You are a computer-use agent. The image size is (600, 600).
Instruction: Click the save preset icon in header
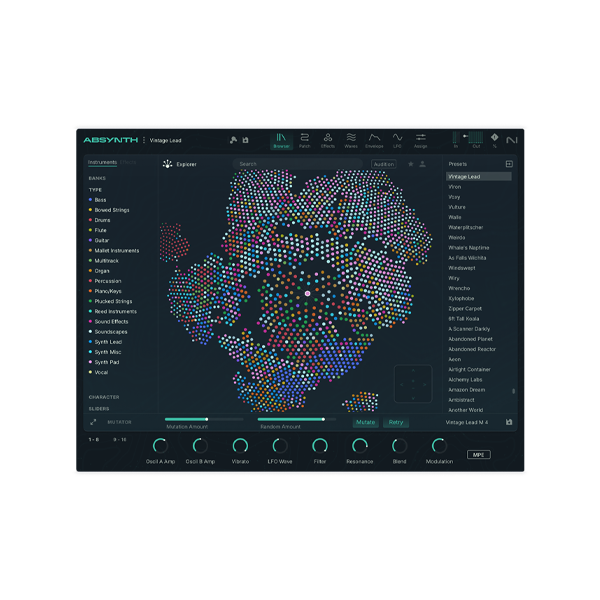[x=245, y=140]
